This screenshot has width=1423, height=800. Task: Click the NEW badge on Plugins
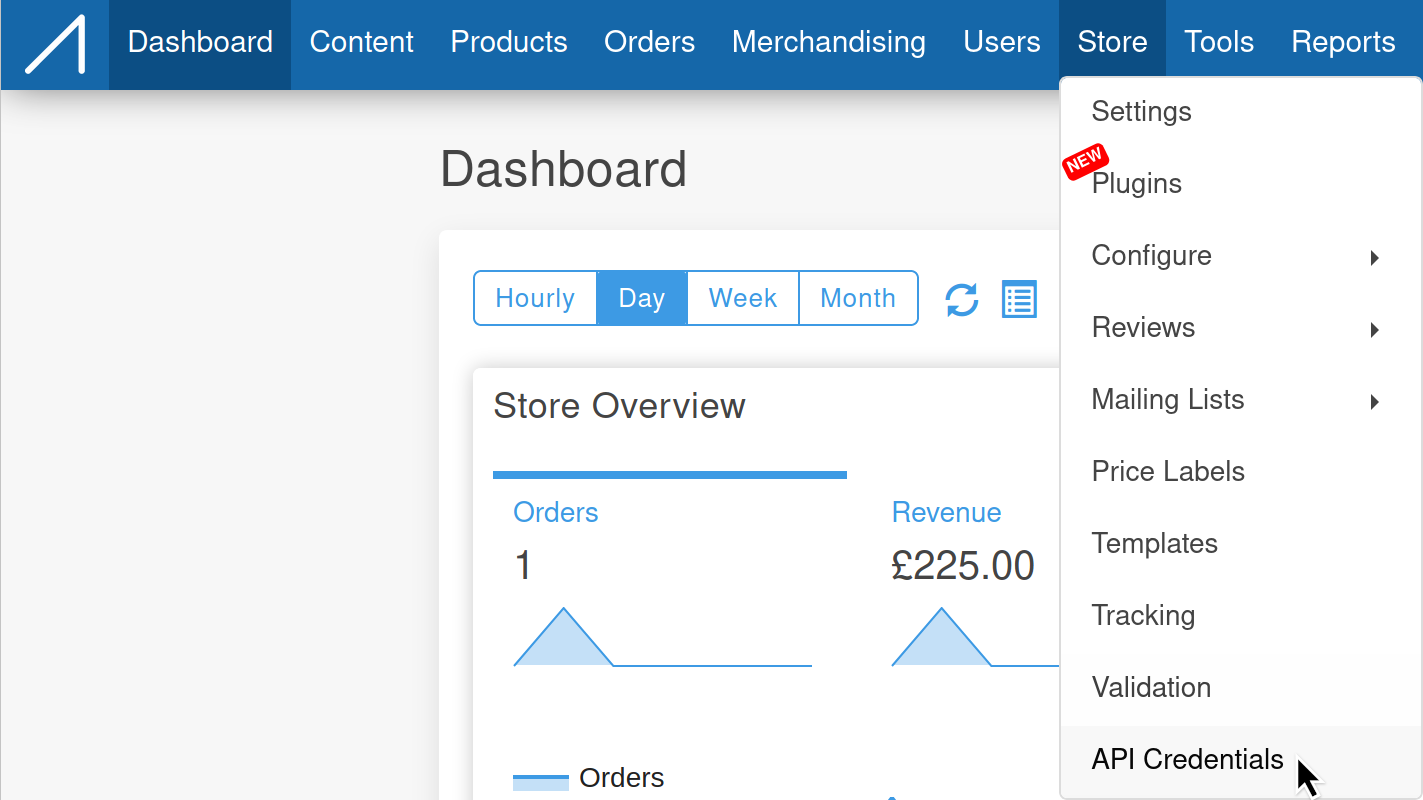pos(1085,161)
